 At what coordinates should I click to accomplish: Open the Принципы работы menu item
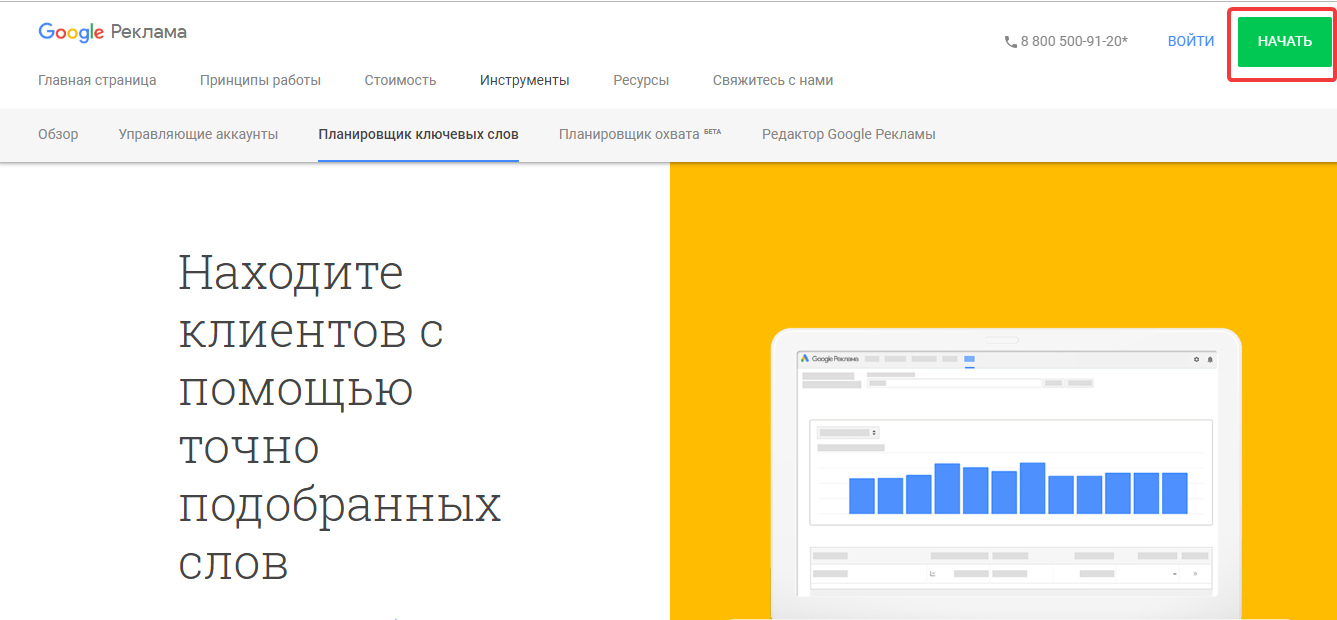(260, 80)
